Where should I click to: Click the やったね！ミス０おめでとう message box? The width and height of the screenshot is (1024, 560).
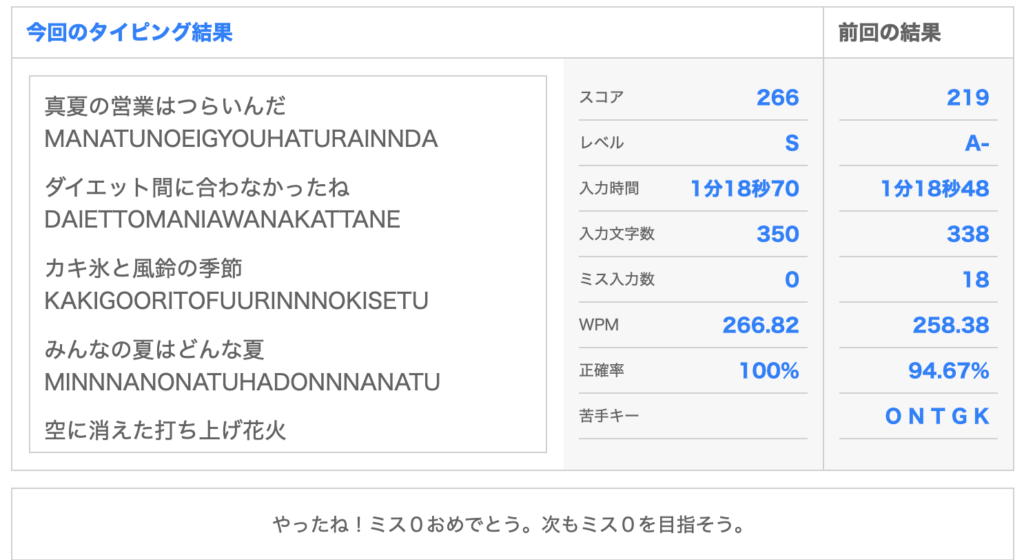click(x=511, y=524)
